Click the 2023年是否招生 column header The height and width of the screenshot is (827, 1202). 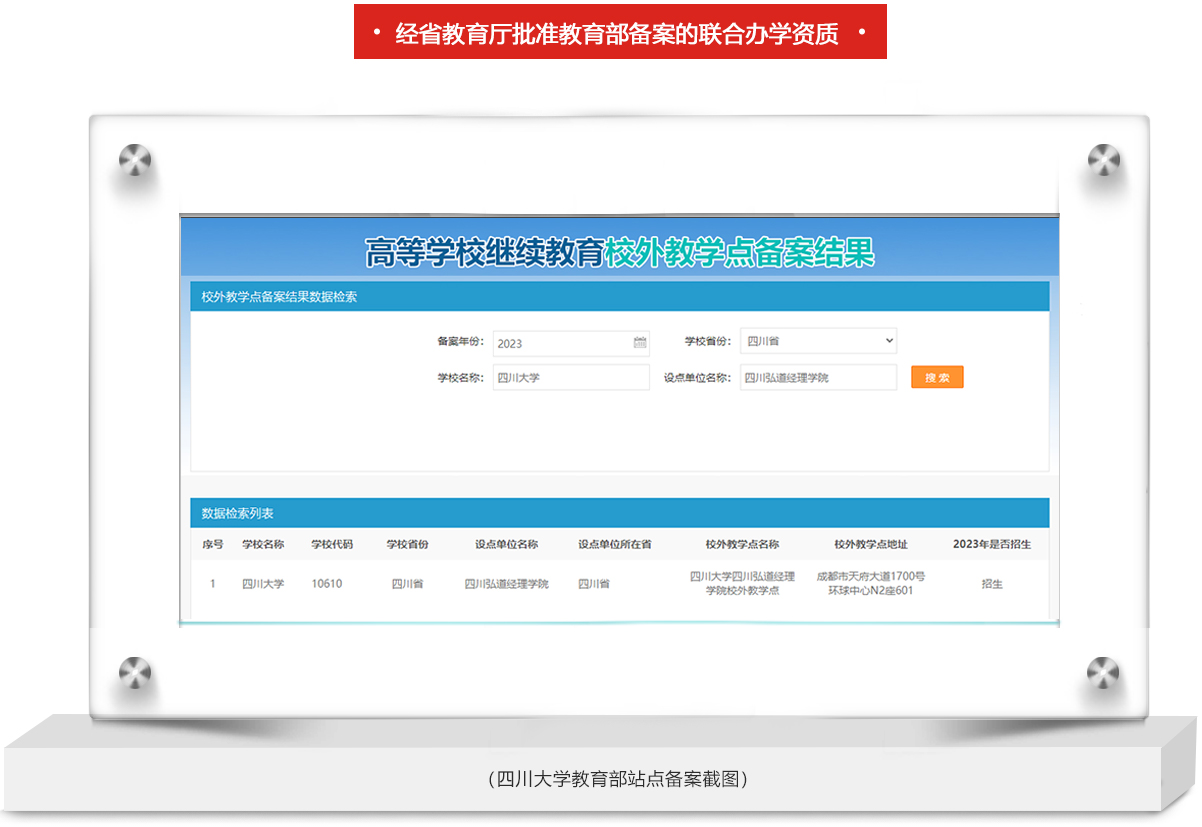click(x=992, y=545)
